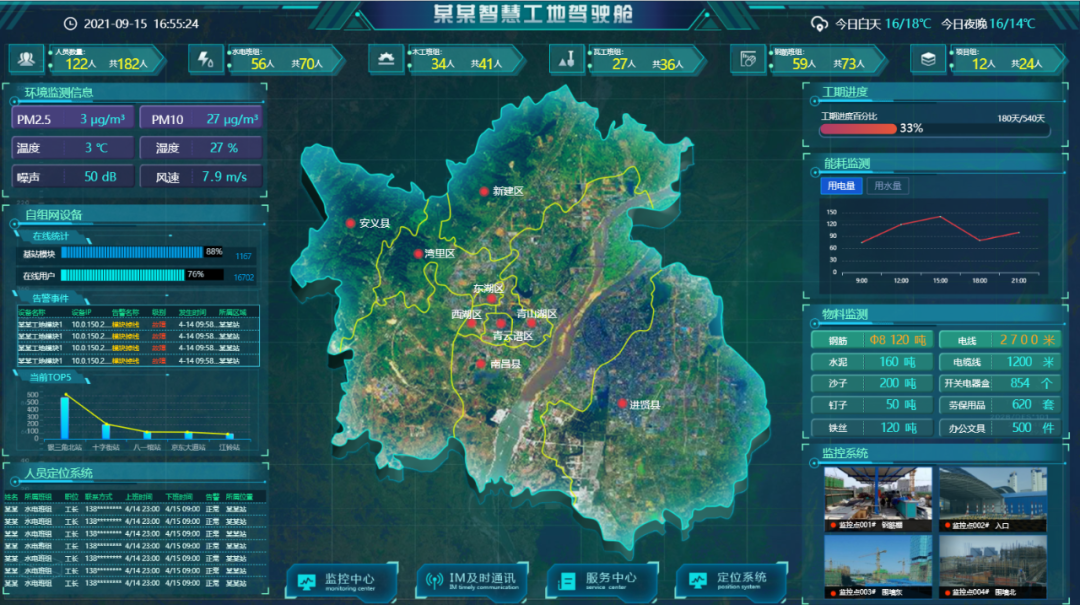The height and width of the screenshot is (605, 1080).
Task: Click the 瓦工班组 trowel icon
Action: tap(566, 60)
